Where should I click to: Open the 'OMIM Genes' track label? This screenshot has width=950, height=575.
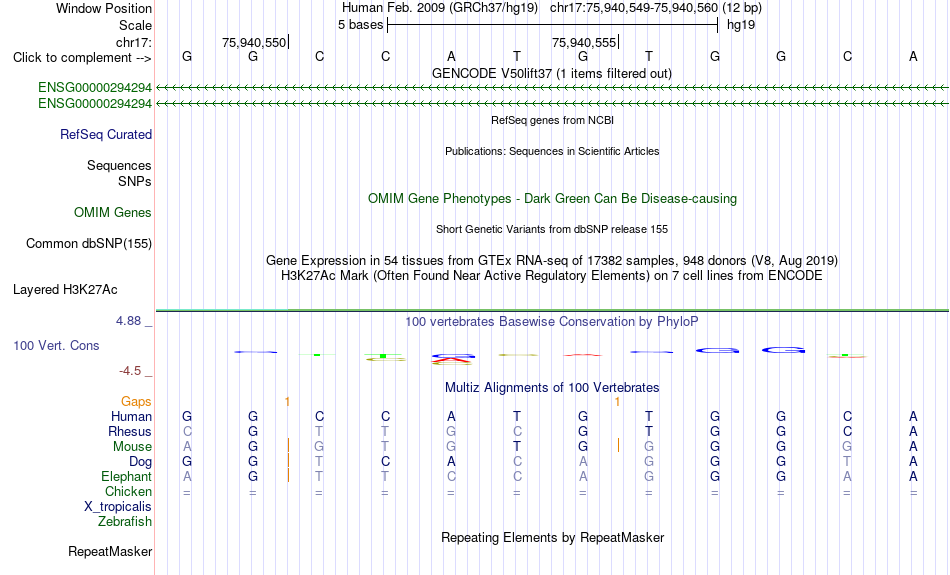pos(112,213)
